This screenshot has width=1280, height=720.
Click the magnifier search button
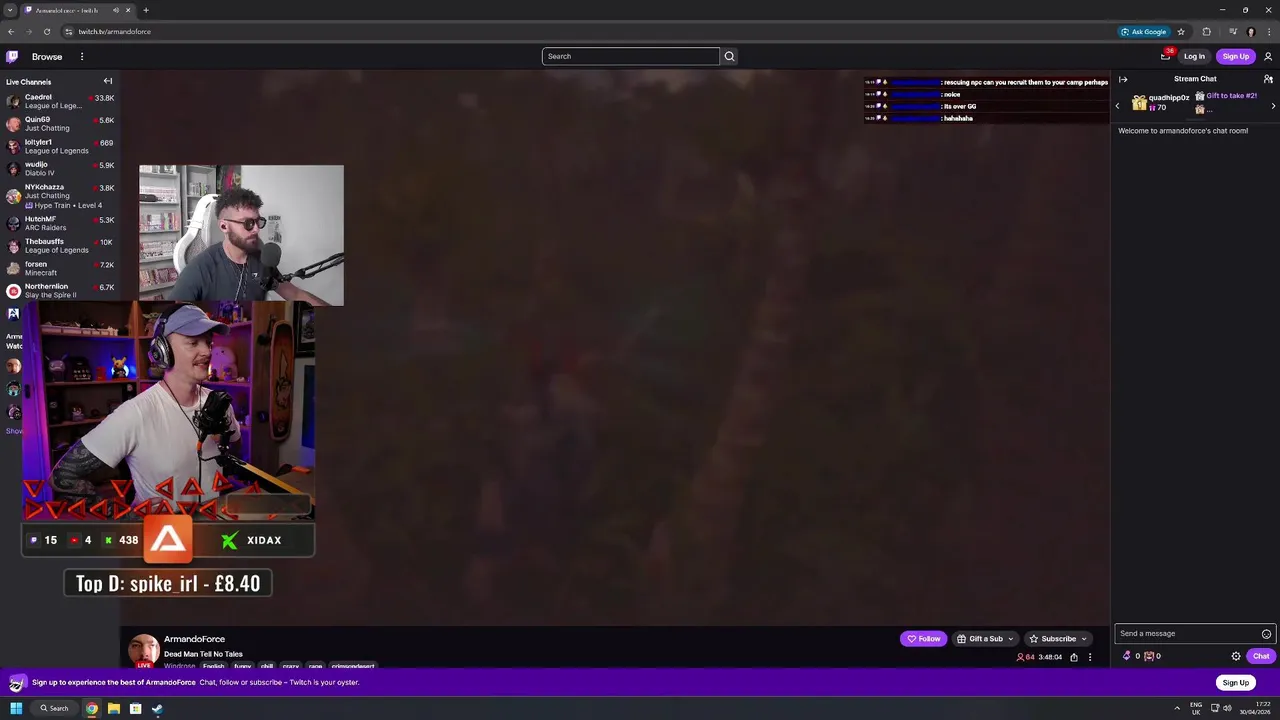(x=729, y=56)
